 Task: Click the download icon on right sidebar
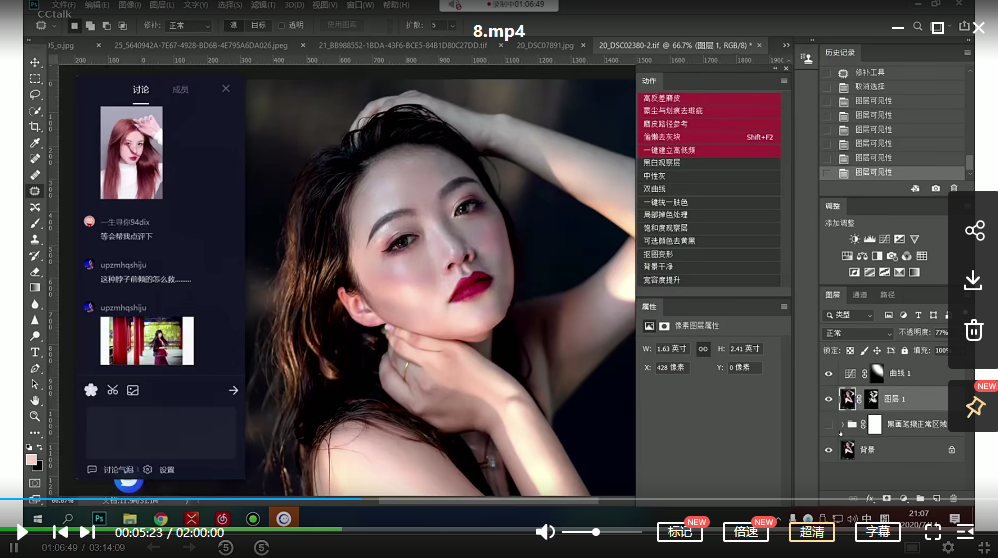coord(974,281)
